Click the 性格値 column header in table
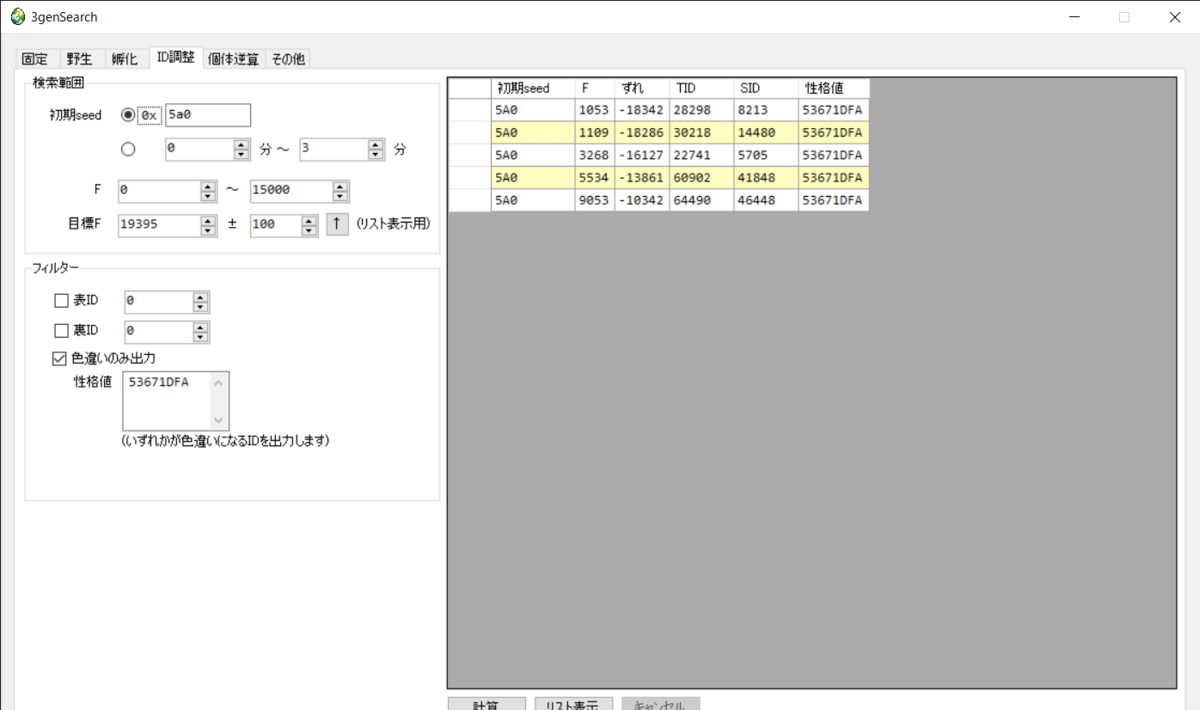Viewport: 1200px width, 710px height. point(834,88)
